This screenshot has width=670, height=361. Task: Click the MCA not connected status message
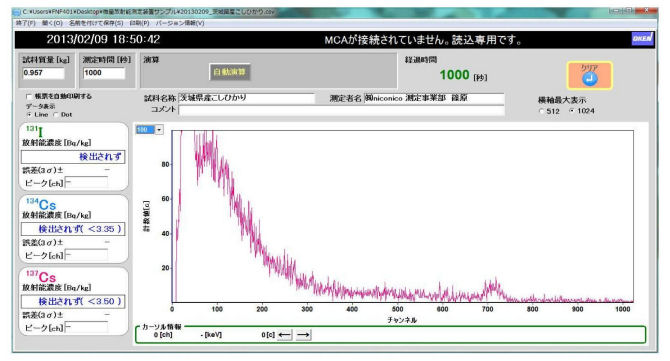[x=423, y=40]
